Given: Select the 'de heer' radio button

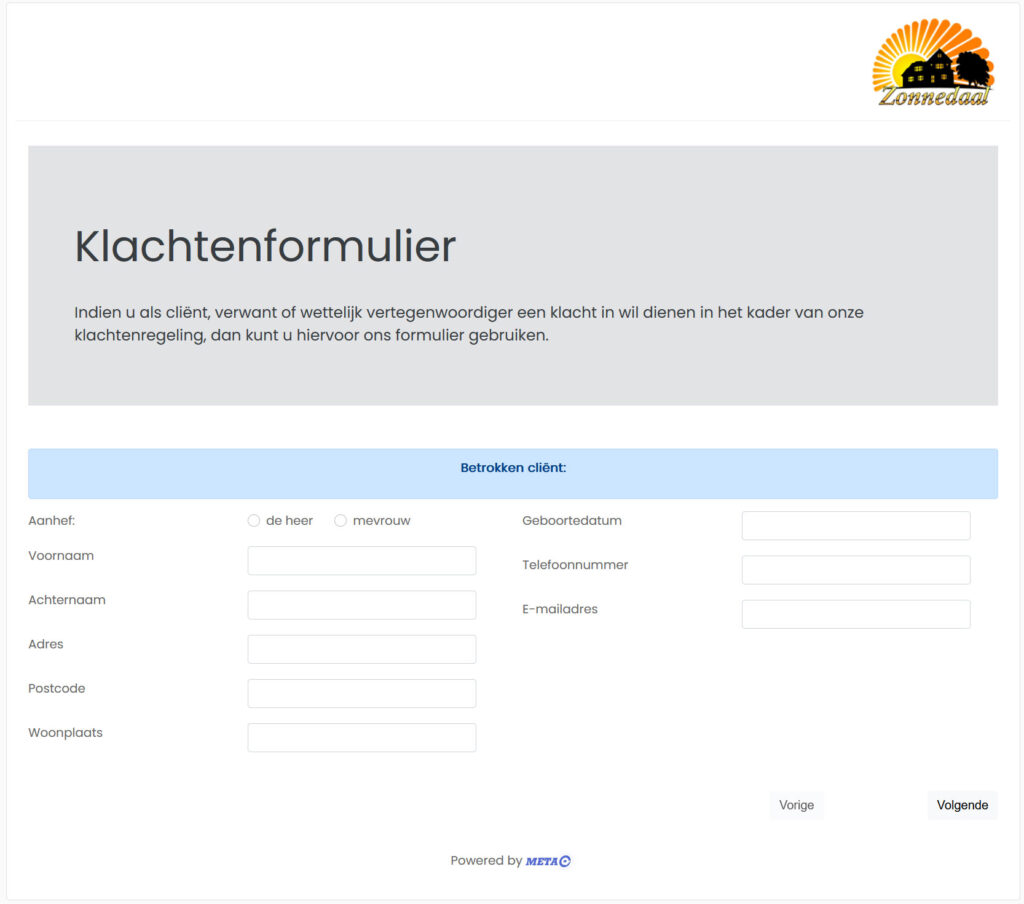Looking at the screenshot, I should tap(254, 521).
